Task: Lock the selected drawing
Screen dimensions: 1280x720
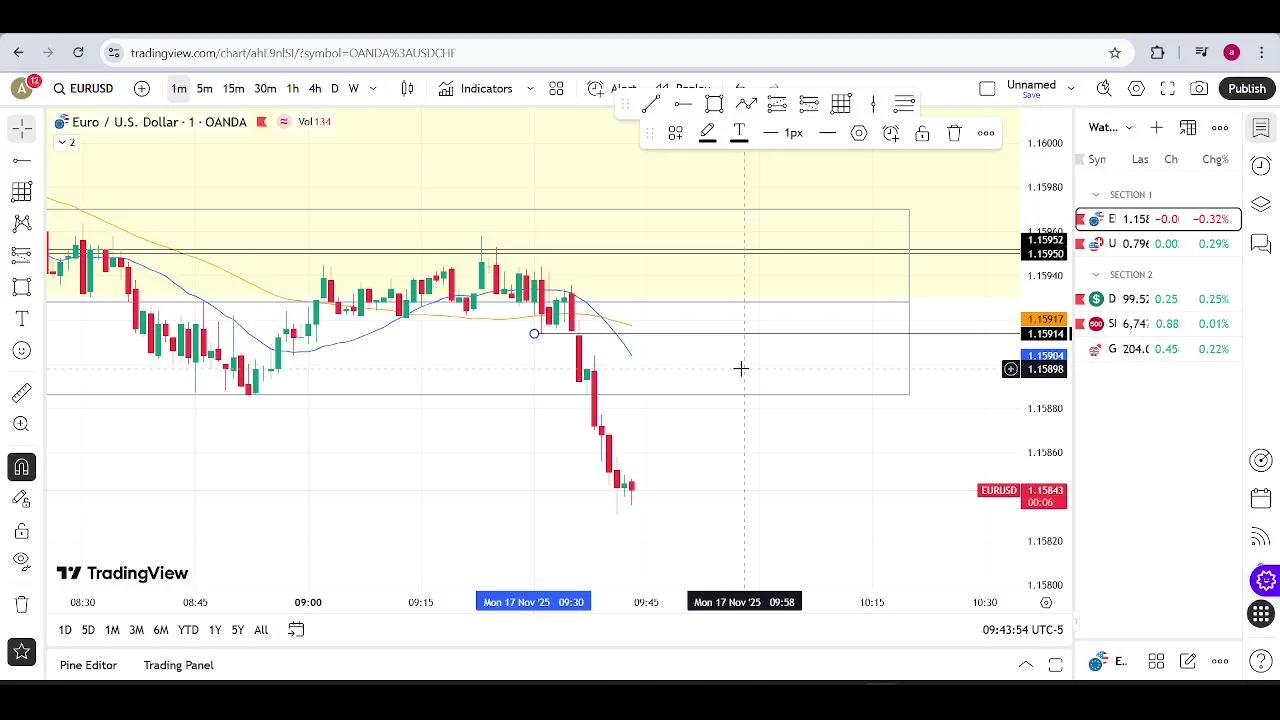Action: pyautogui.click(x=922, y=133)
